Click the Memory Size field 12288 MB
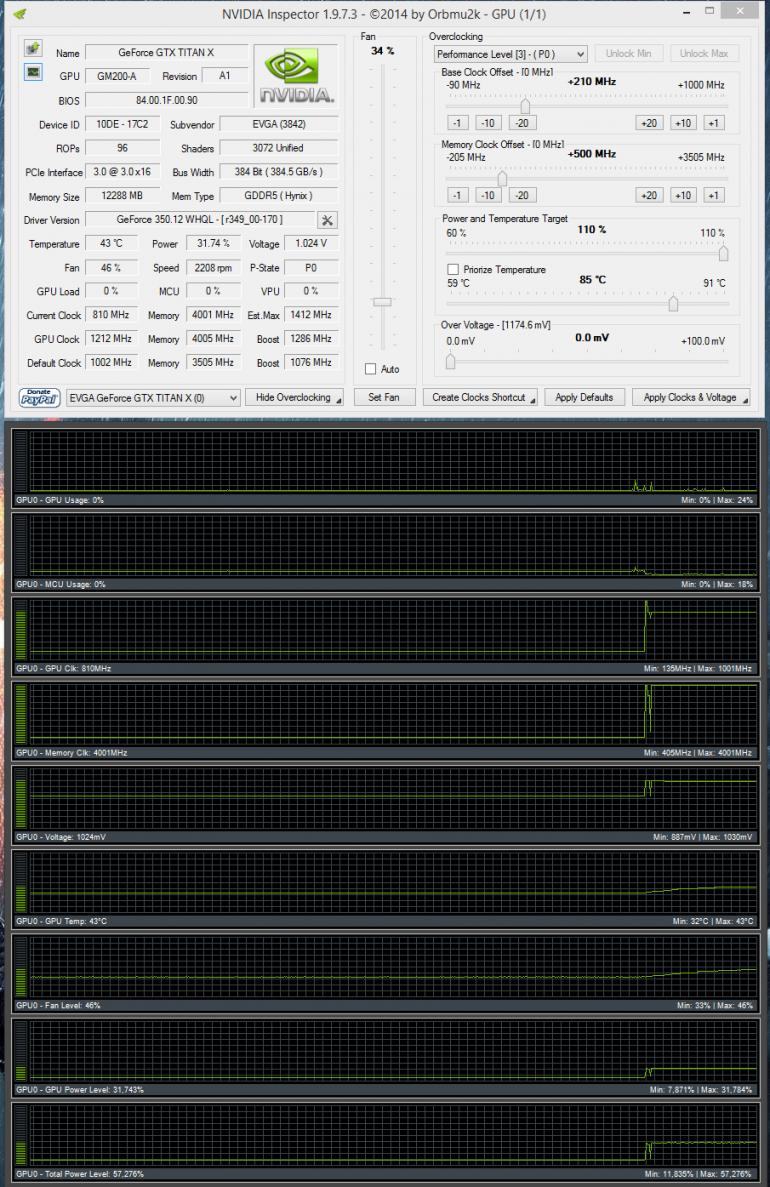The width and height of the screenshot is (770, 1187). pos(123,195)
